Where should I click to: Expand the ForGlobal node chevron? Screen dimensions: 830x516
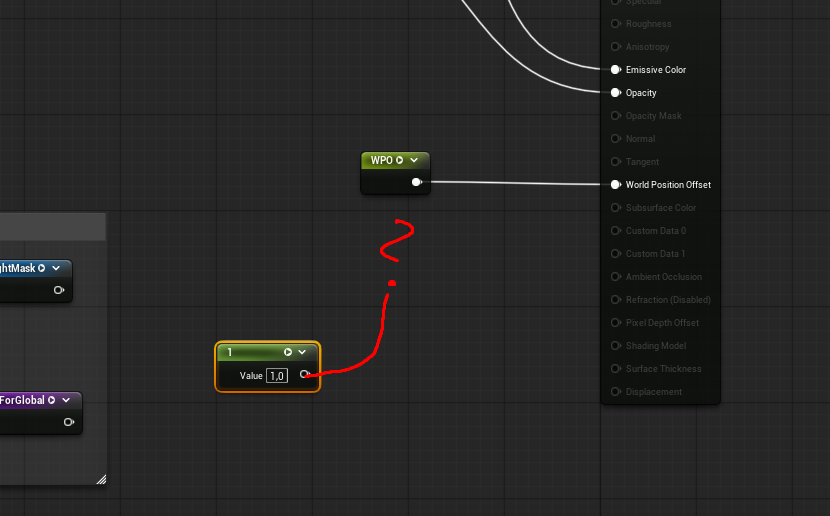66,400
